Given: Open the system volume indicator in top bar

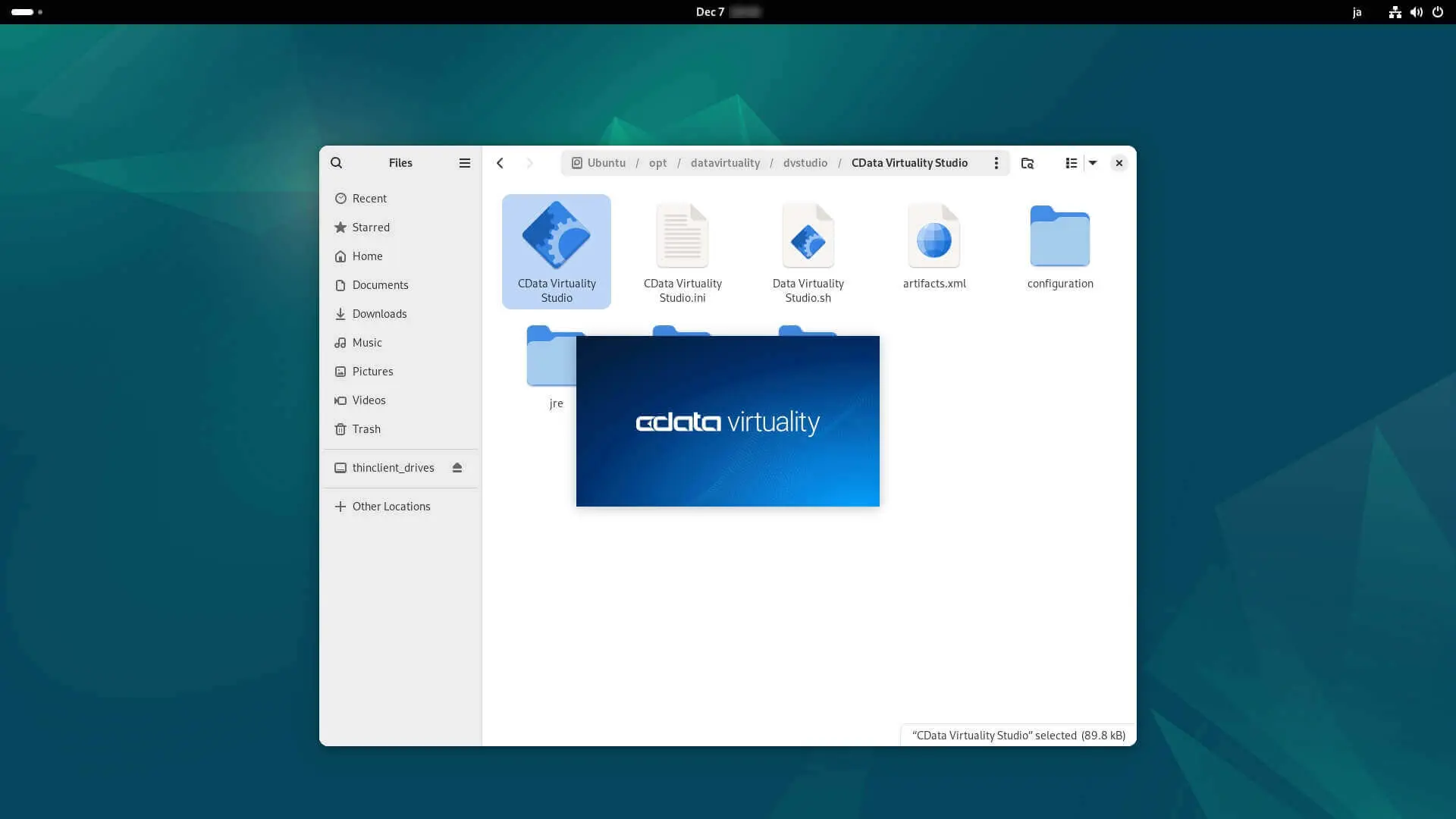Looking at the screenshot, I should point(1416,12).
